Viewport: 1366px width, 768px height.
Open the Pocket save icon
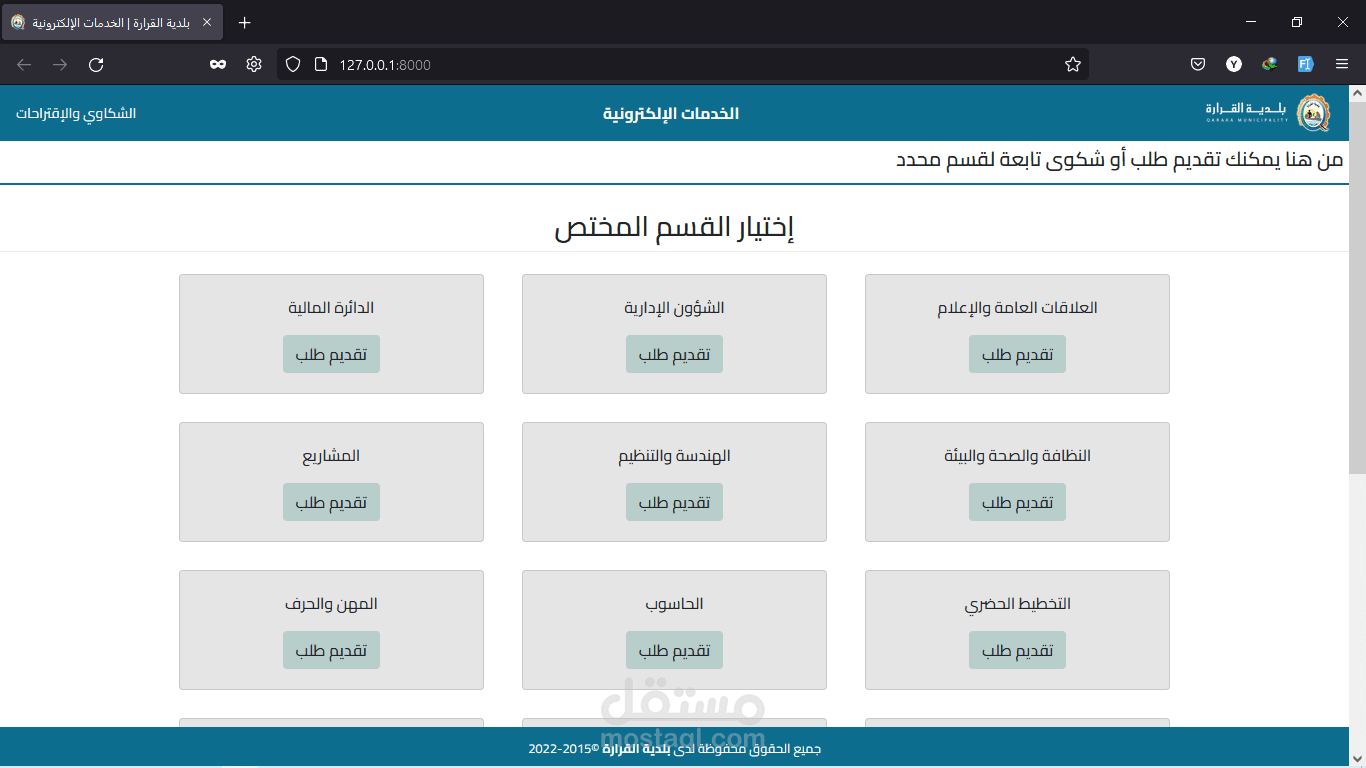[1197, 64]
